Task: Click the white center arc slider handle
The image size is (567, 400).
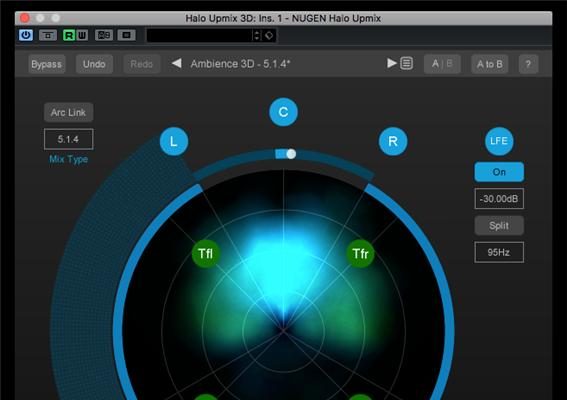Action: [291, 154]
